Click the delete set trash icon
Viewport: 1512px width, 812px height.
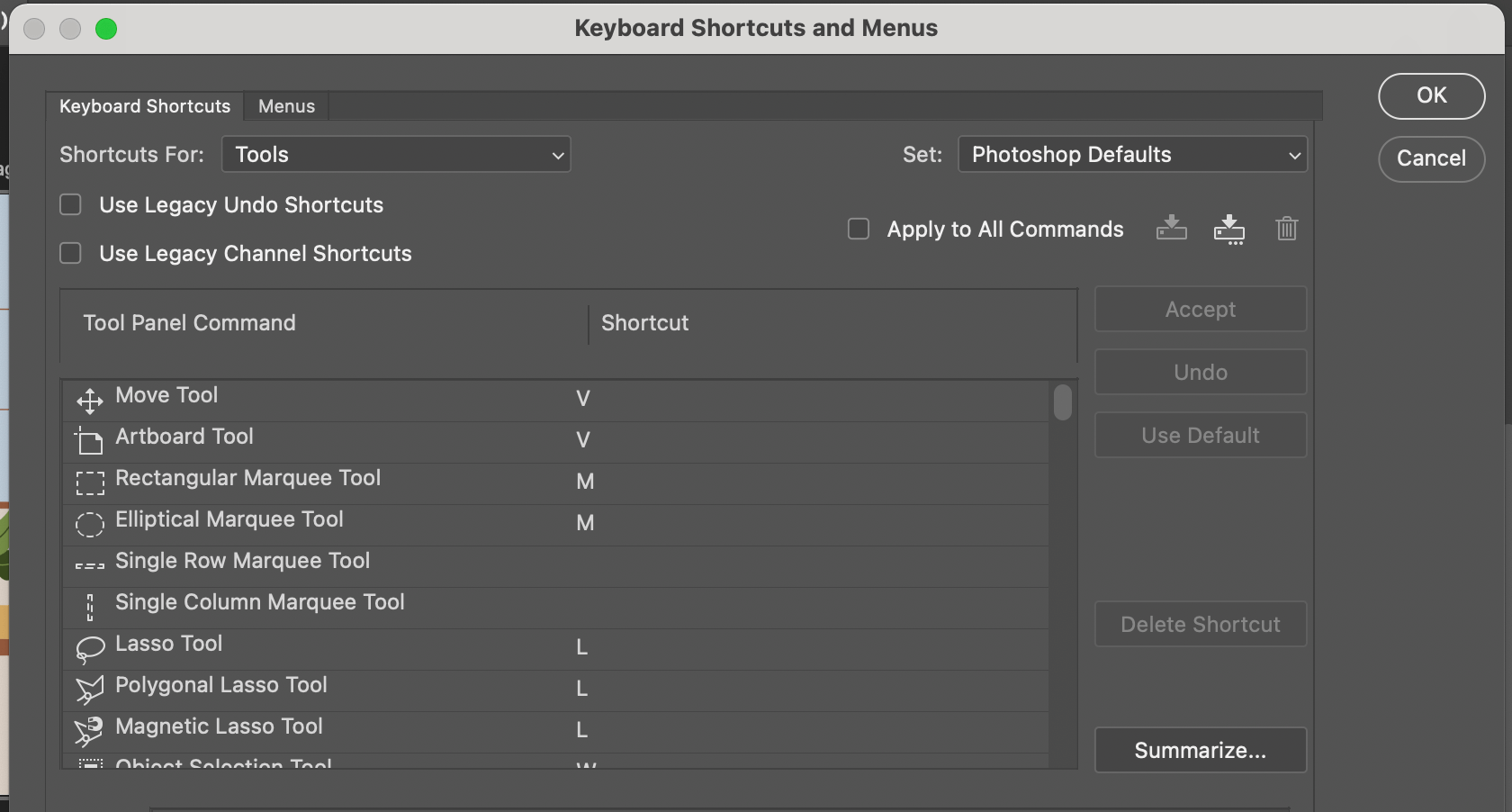click(x=1286, y=229)
